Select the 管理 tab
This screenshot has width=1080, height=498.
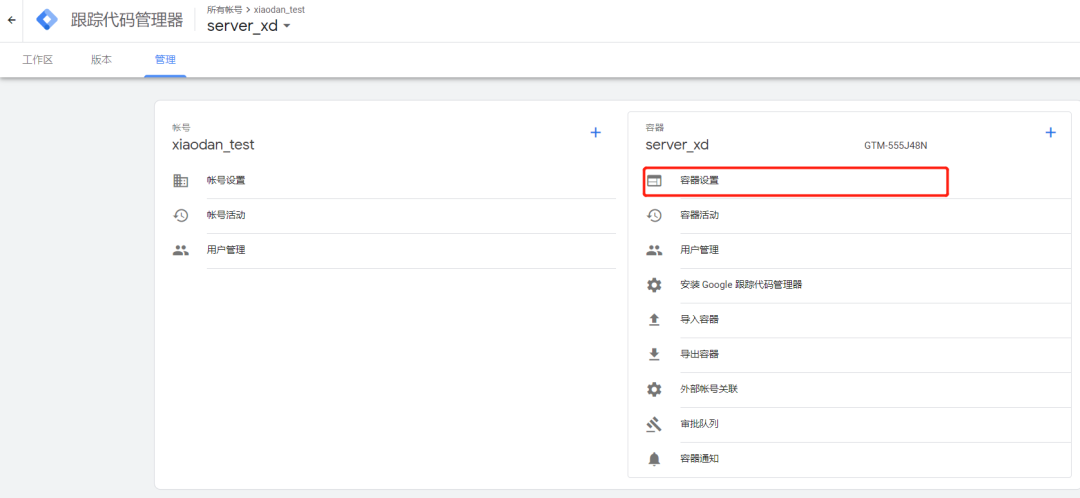pyautogui.click(x=165, y=60)
